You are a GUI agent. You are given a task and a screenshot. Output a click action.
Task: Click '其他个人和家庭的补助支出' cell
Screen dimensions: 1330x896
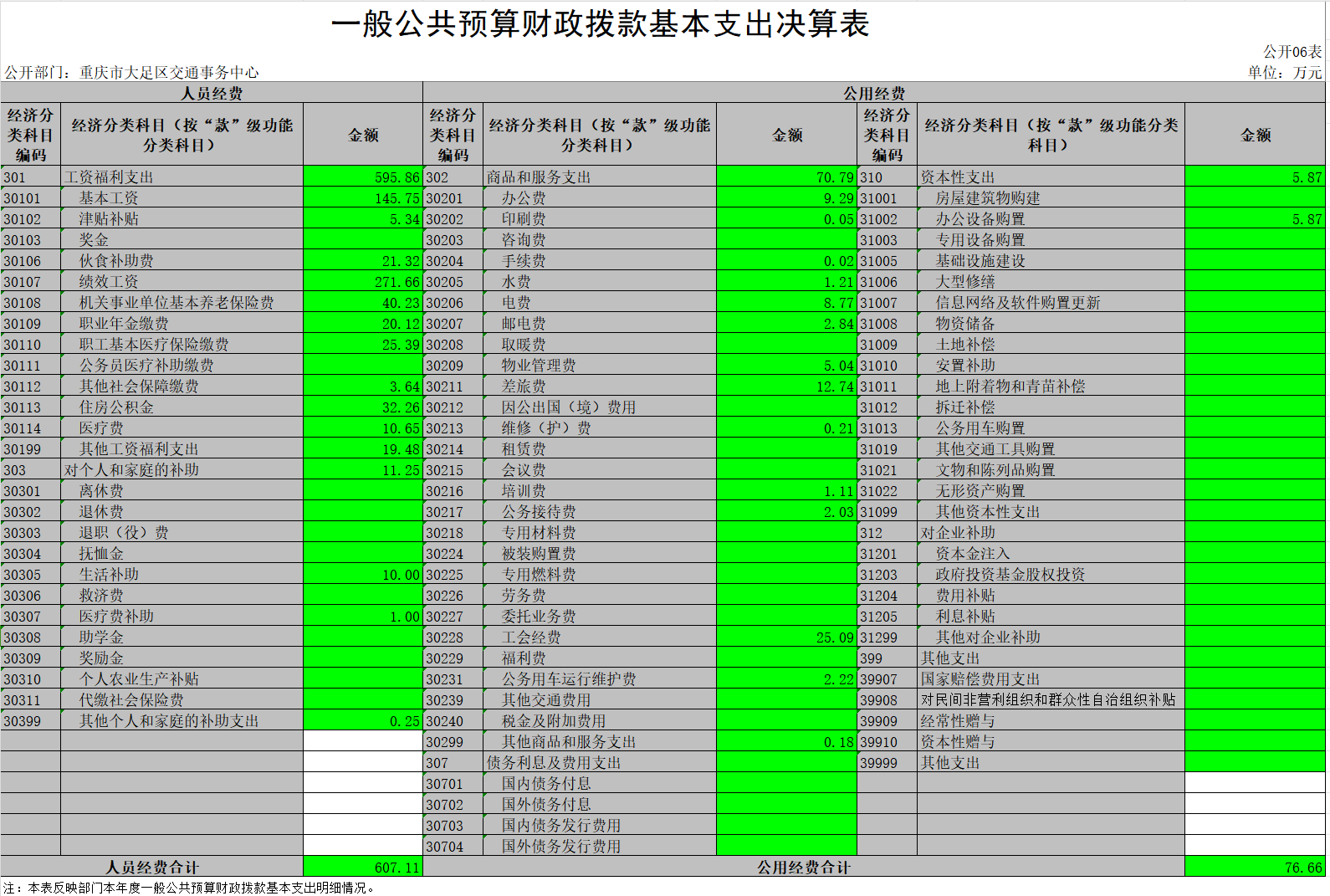point(182,720)
